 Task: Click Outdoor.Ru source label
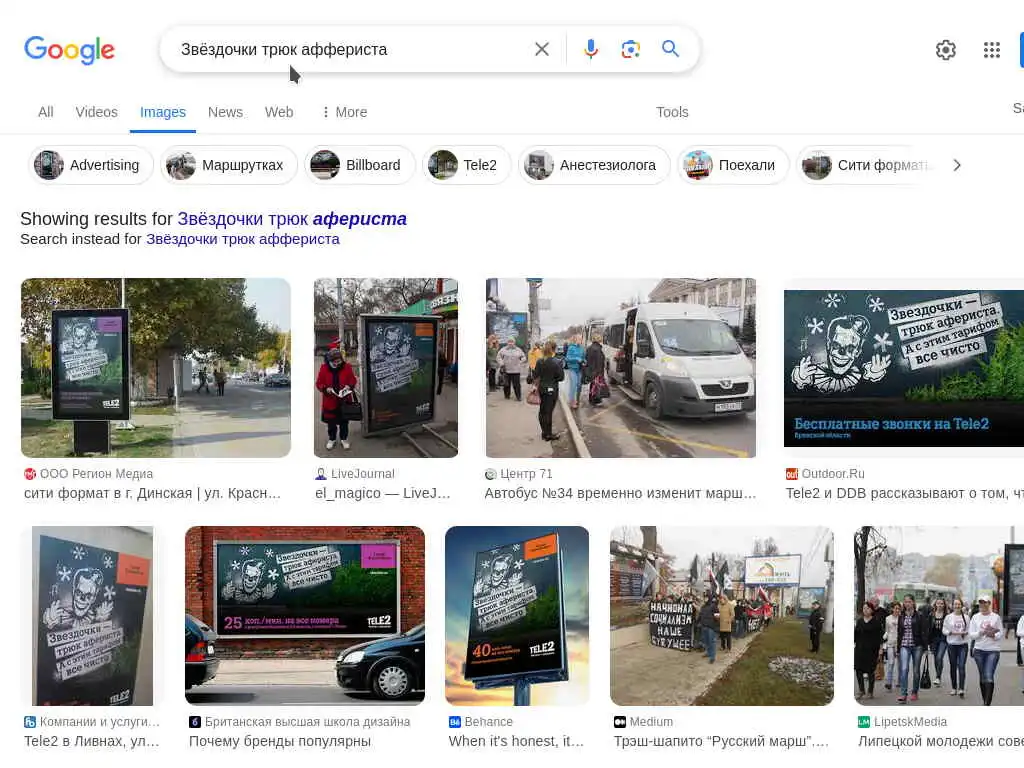[x=835, y=474]
